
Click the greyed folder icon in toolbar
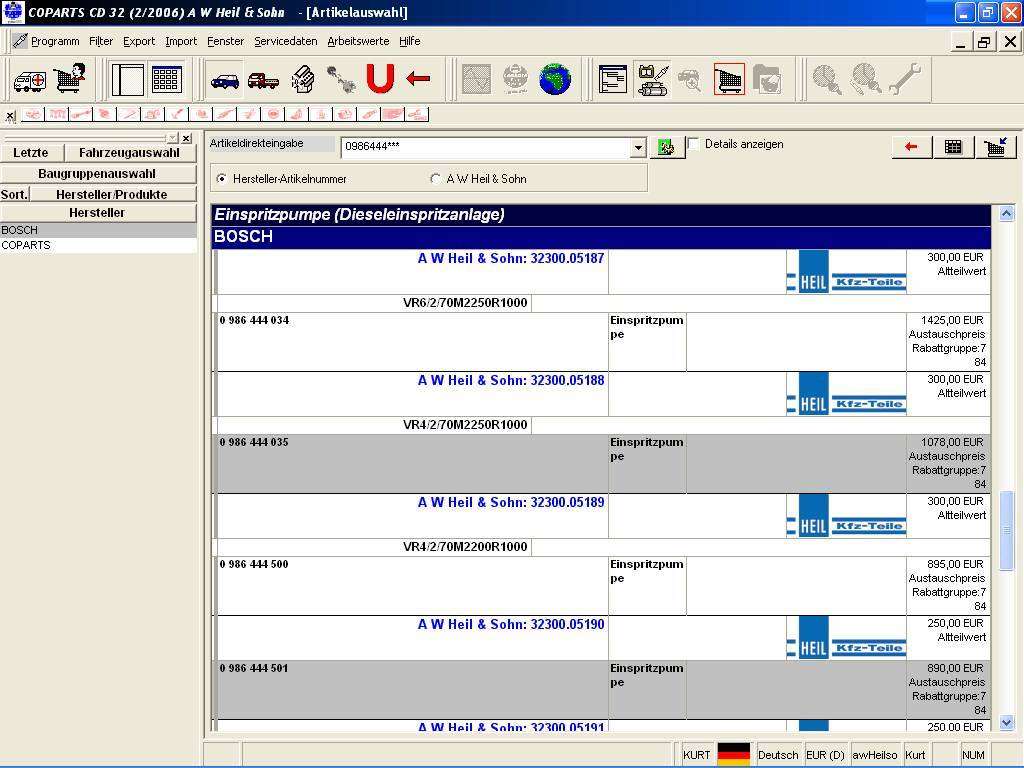pyautogui.click(x=767, y=80)
